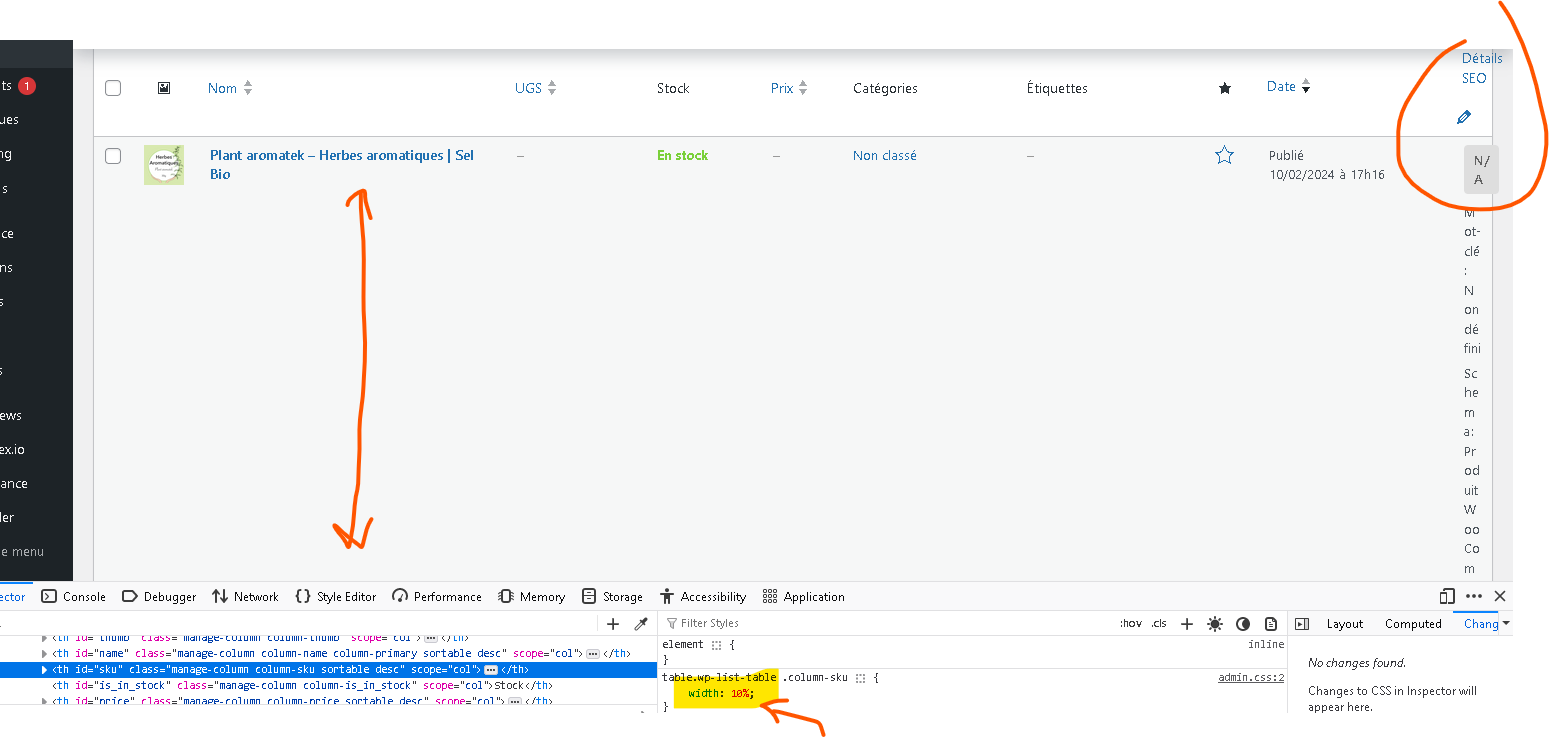1550x738 pixels.
Task: Click the UGS column sort arrows
Action: click(x=552, y=88)
